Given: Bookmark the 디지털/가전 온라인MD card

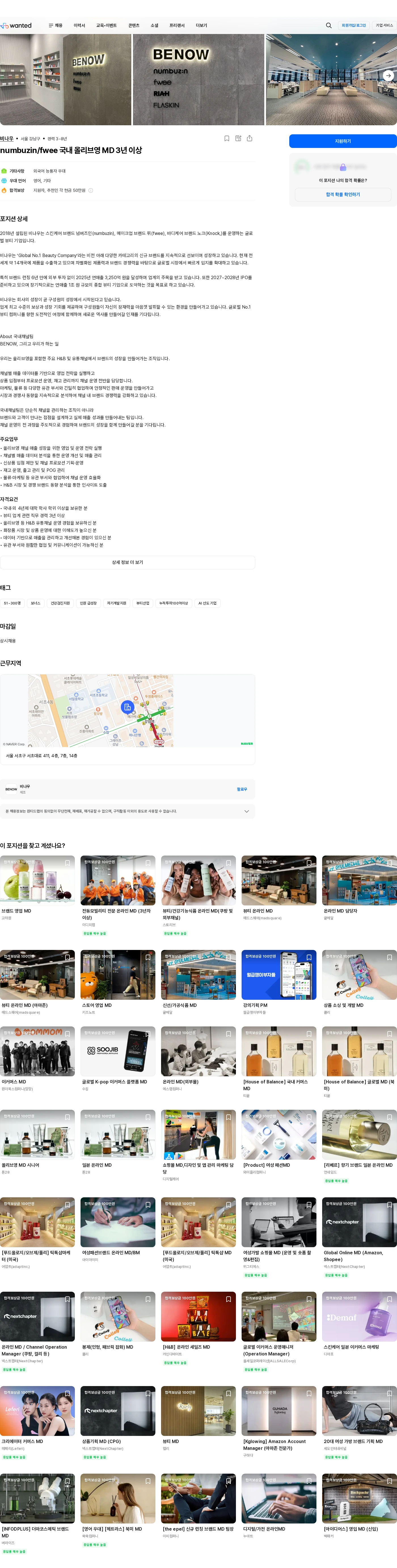Looking at the screenshot, I should [309, 1482].
